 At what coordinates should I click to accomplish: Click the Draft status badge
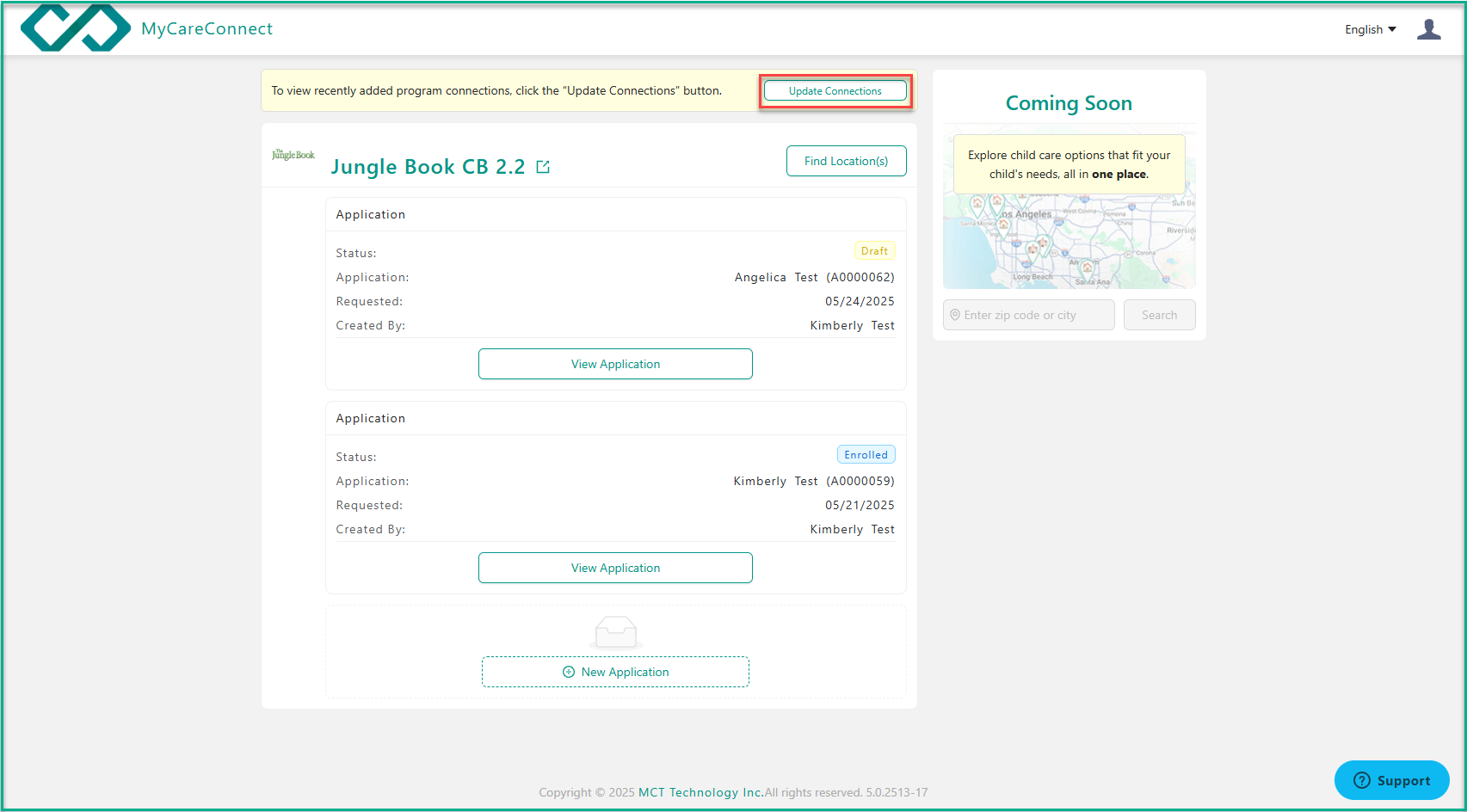point(874,251)
